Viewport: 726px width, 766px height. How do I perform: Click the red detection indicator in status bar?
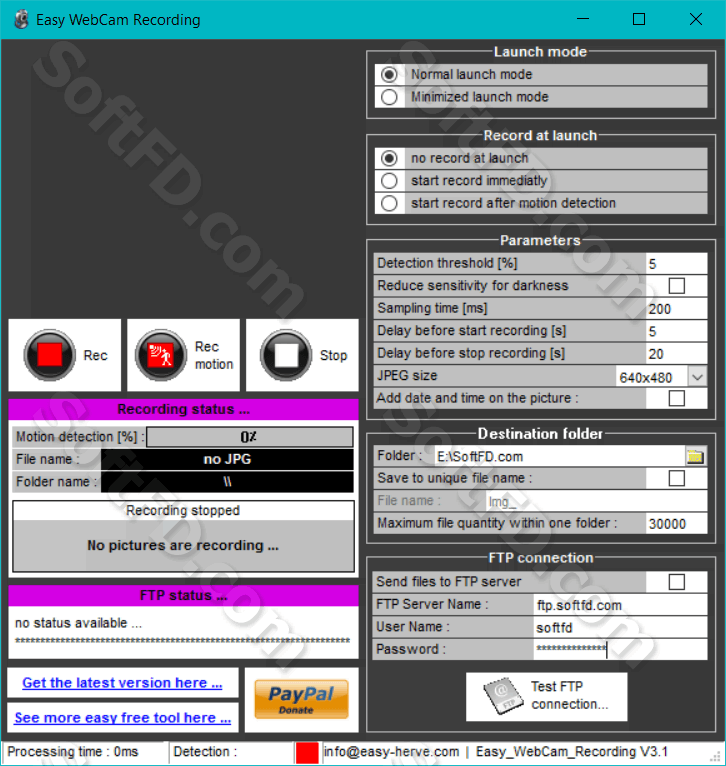coord(307,752)
